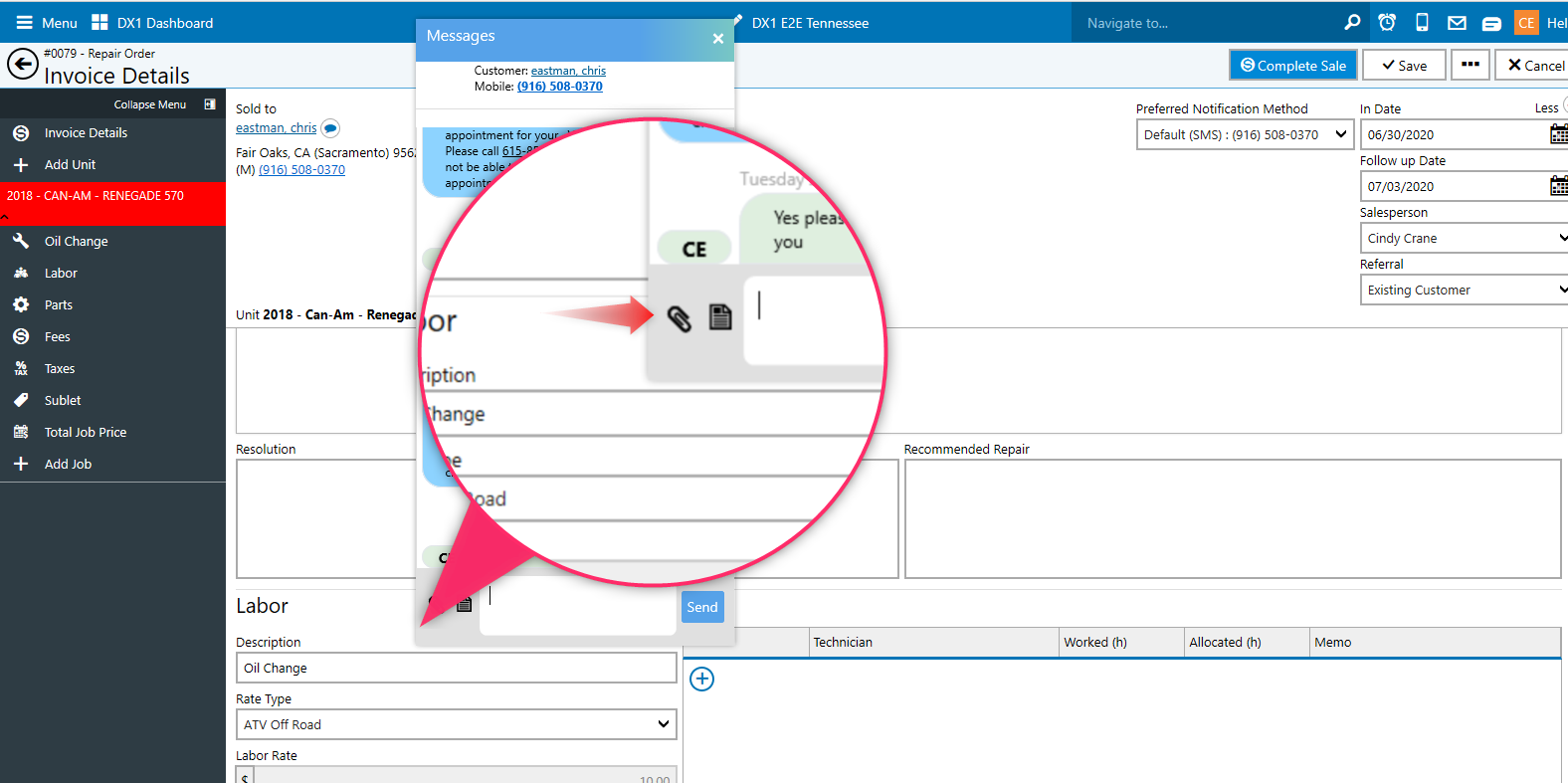Open the Salesperson dropdown
The image size is (1568, 783).
1464,238
